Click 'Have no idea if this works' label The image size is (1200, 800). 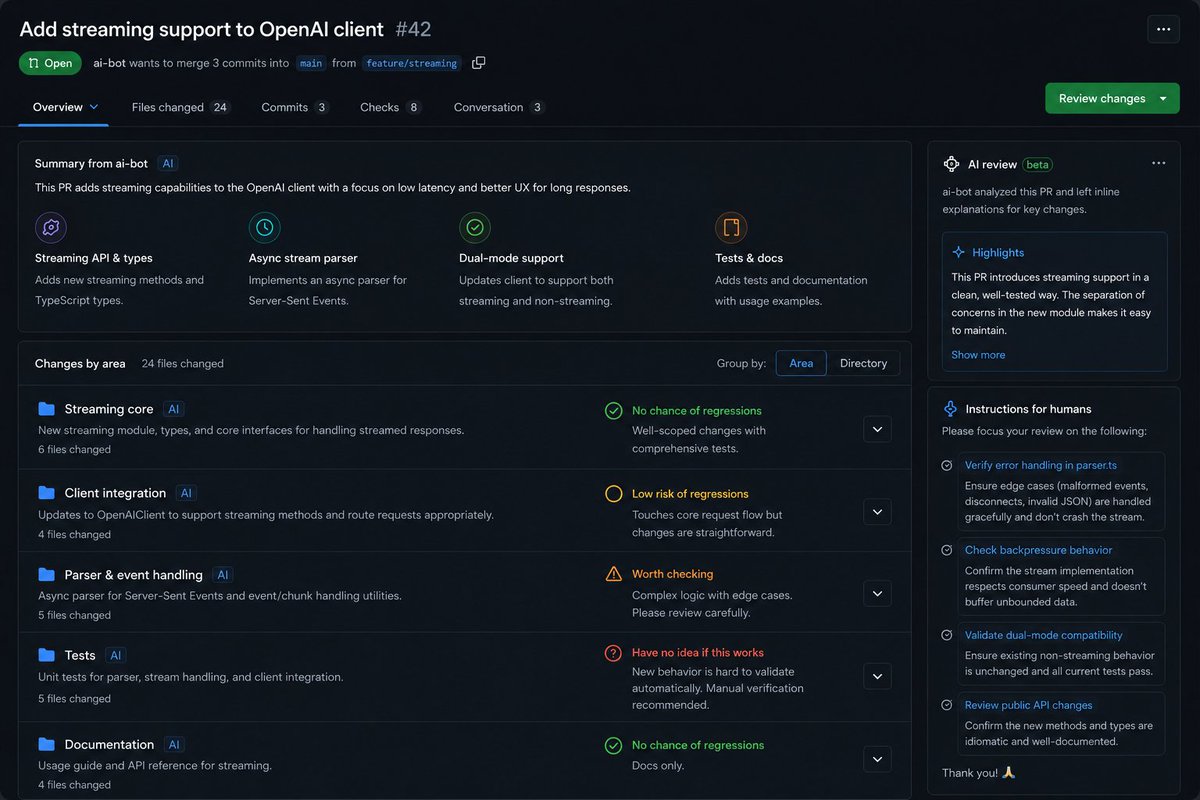698,653
